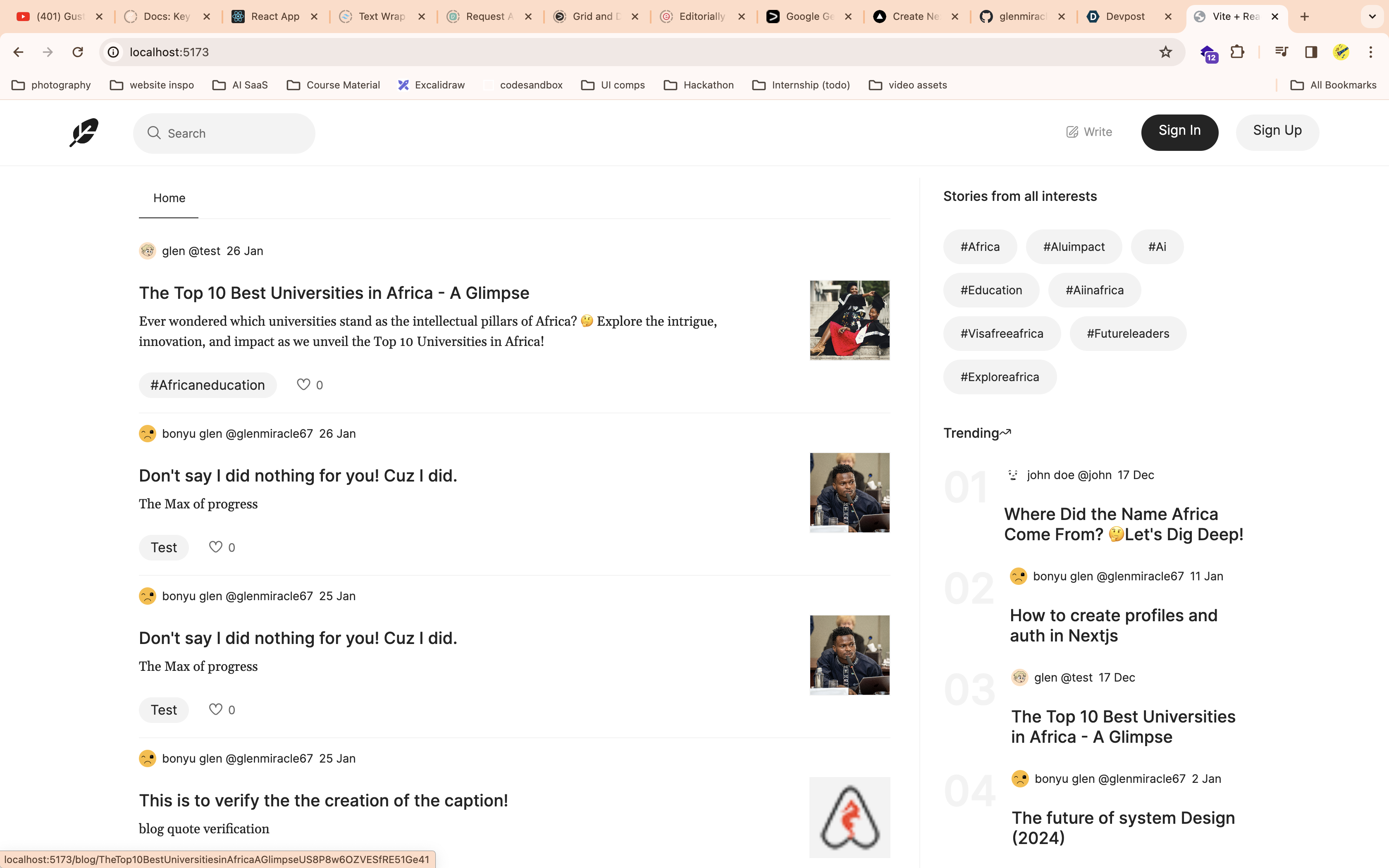The height and width of the screenshot is (868, 1389).
Task: Open the tab search chevron
Action: 1372,17
